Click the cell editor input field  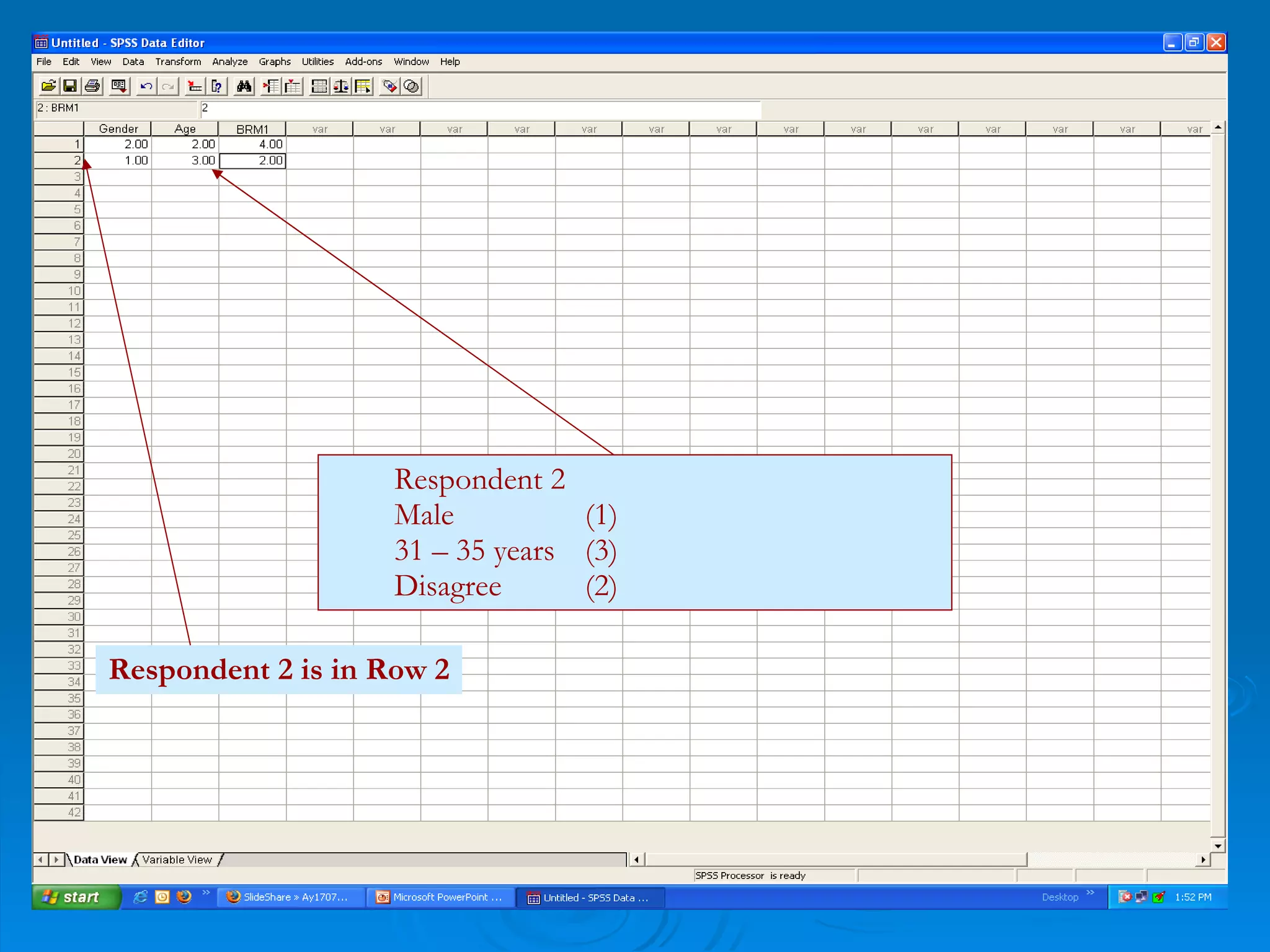[481, 108]
